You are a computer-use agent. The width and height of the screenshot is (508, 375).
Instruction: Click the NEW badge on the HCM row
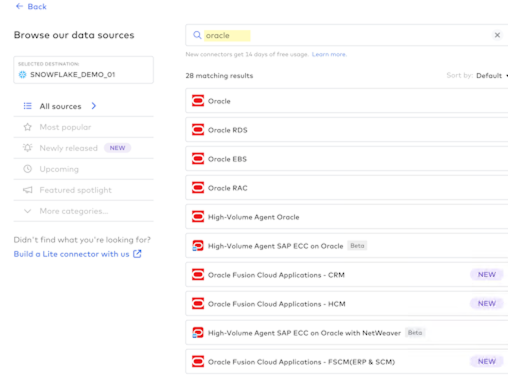(x=487, y=304)
